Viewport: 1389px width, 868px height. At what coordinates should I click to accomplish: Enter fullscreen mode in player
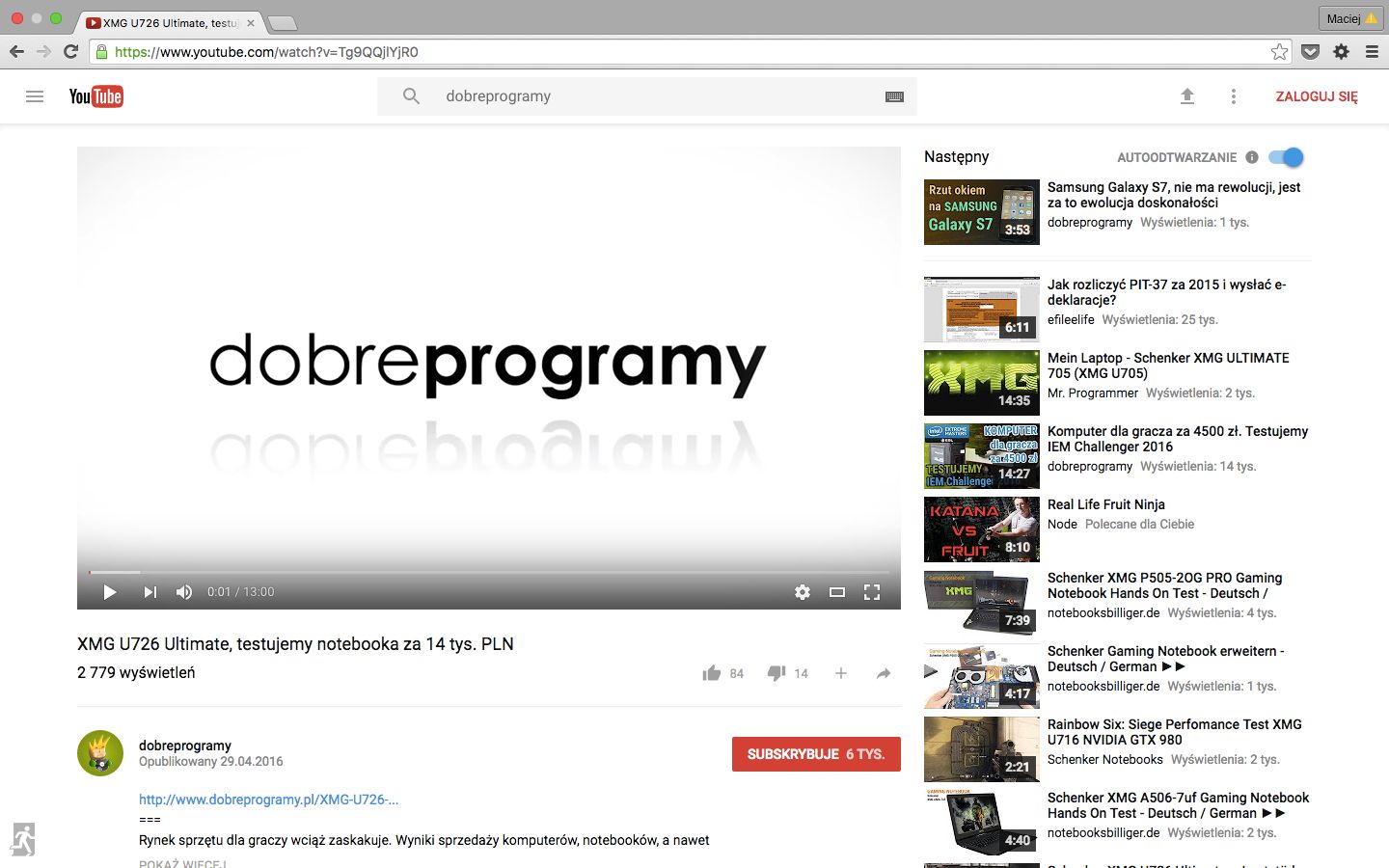click(x=872, y=592)
